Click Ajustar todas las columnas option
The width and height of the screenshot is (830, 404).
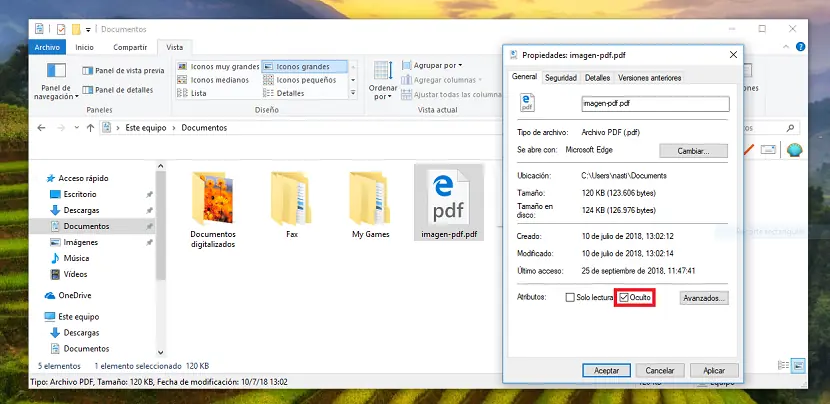pyautogui.click(x=452, y=95)
